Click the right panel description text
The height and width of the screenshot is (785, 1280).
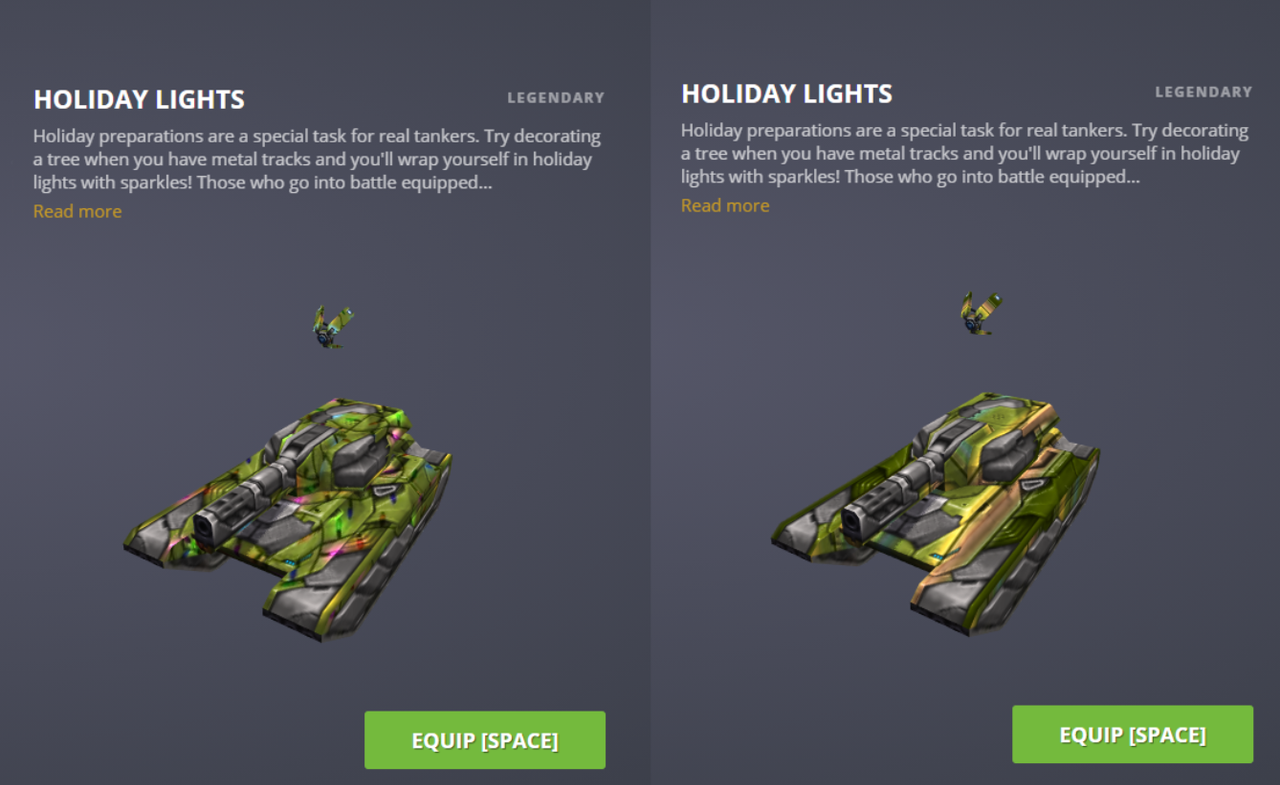tap(965, 153)
